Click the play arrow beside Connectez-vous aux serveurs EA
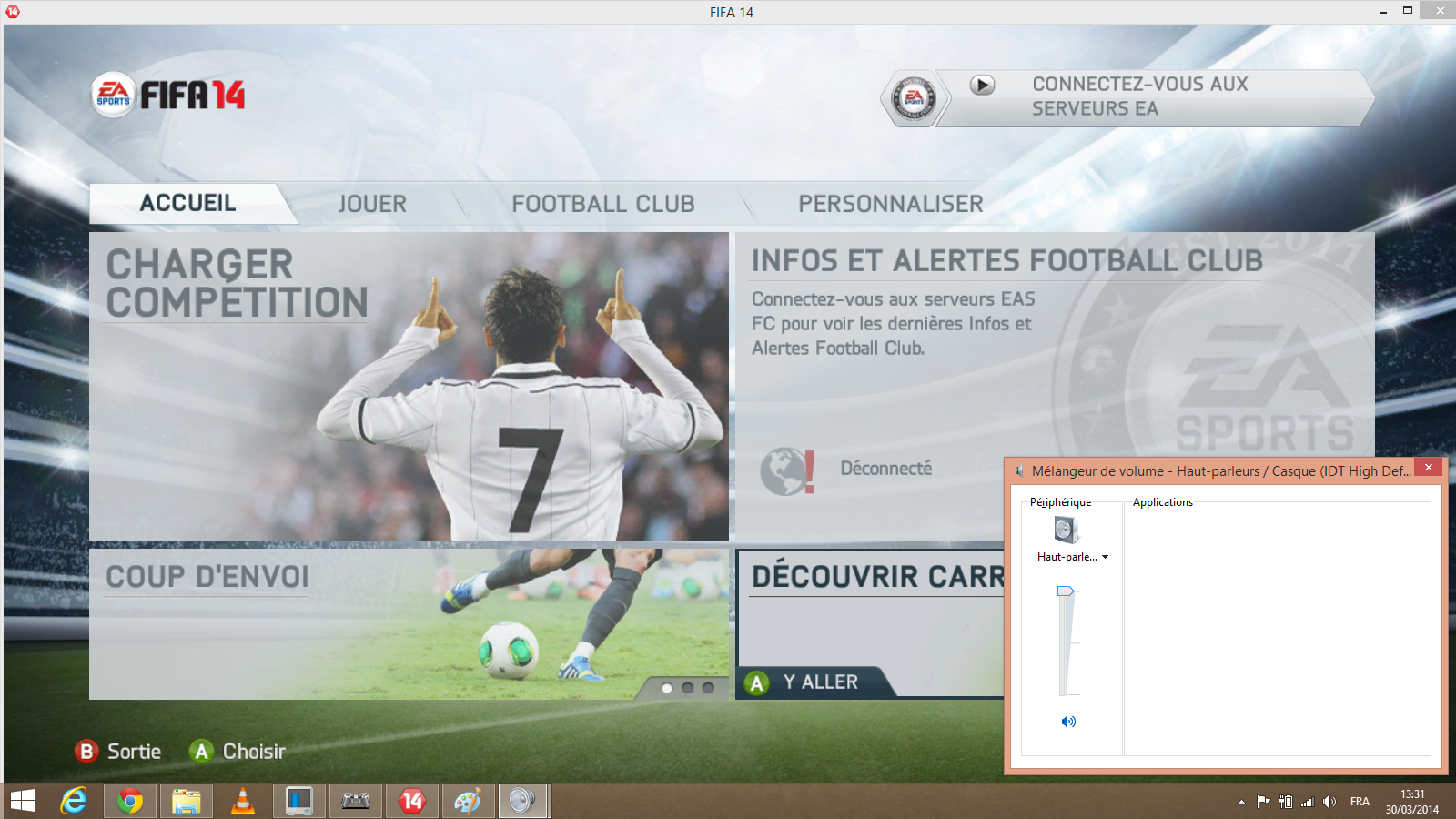This screenshot has width=1456, height=819. click(982, 85)
